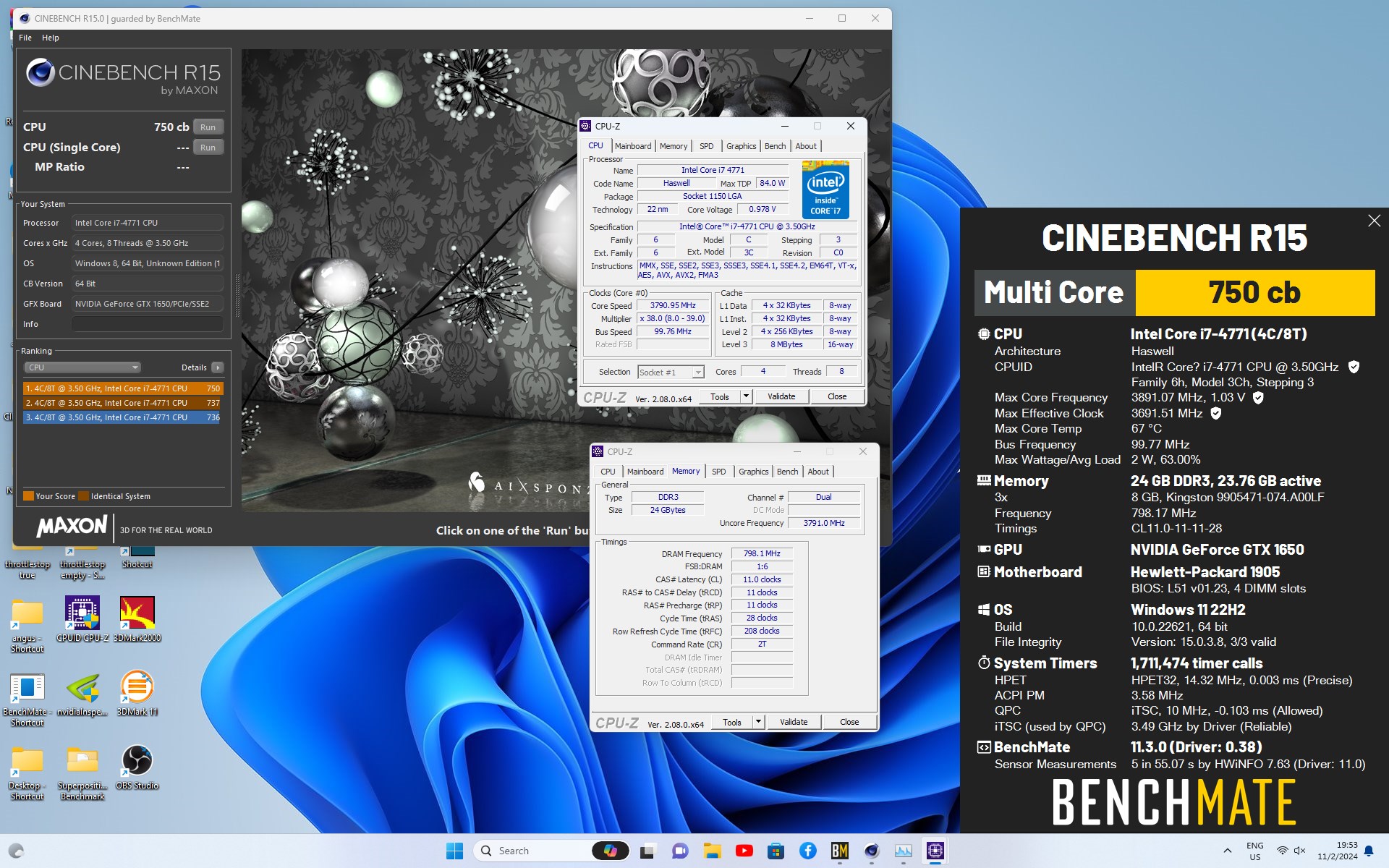
Task: Open Facebook from the taskbar
Action: click(808, 851)
